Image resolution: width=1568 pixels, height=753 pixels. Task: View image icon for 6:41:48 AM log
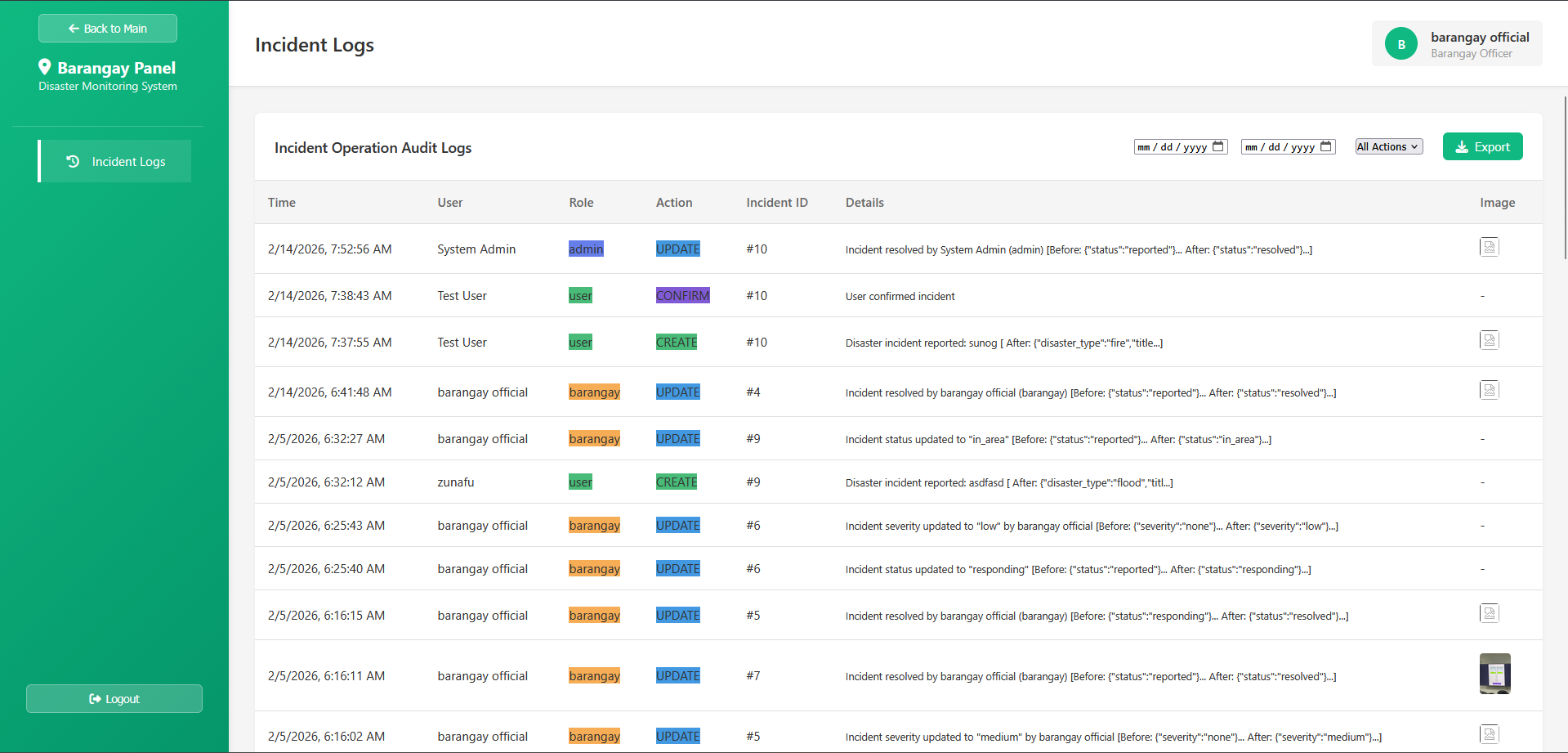click(x=1489, y=390)
